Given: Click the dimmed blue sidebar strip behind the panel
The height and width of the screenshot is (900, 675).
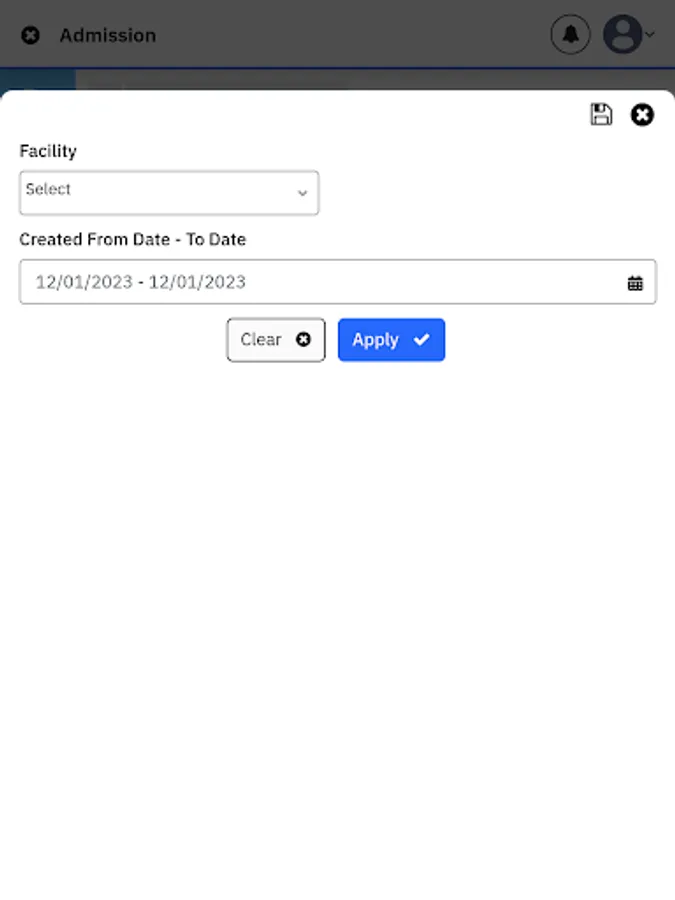Looking at the screenshot, I should click(x=38, y=80).
